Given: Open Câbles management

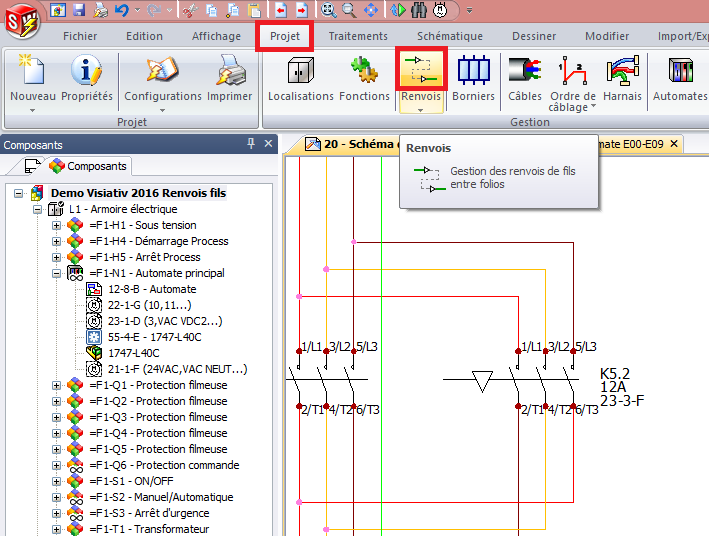Looking at the screenshot, I should coord(525,77).
